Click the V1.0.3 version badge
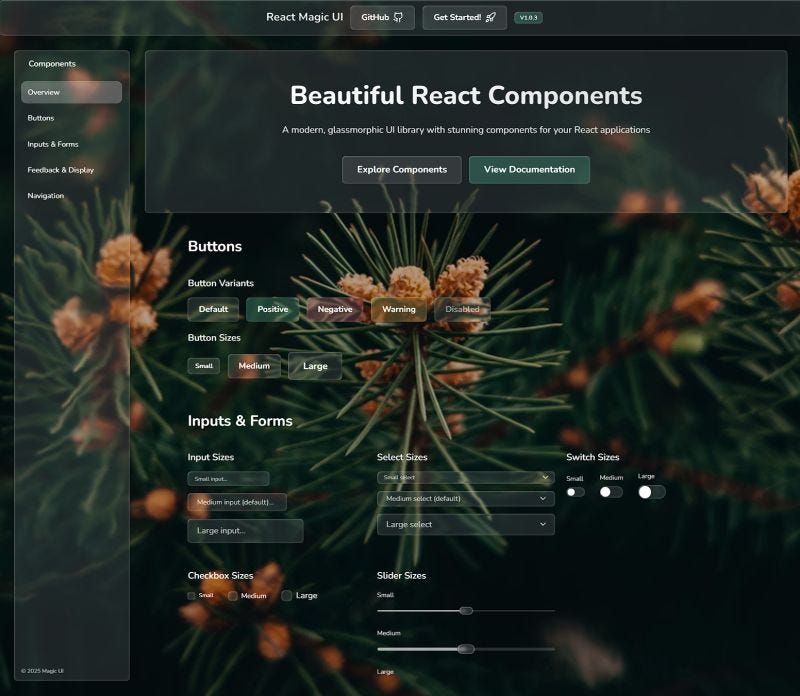Screen dimensions: 800x696 [528, 17]
